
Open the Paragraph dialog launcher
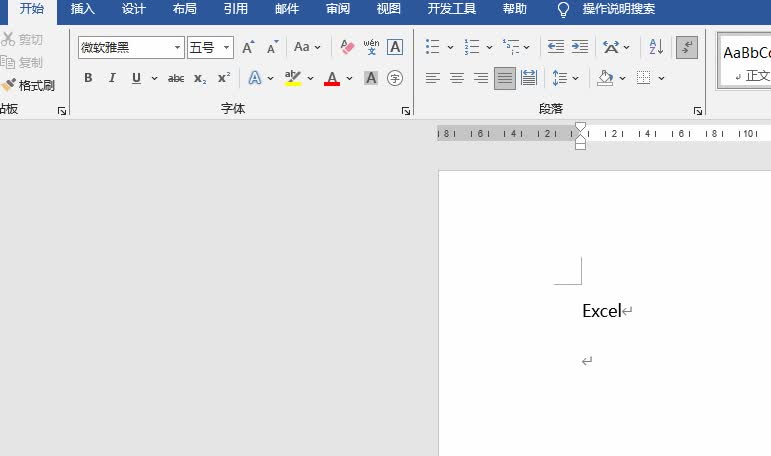tap(698, 111)
